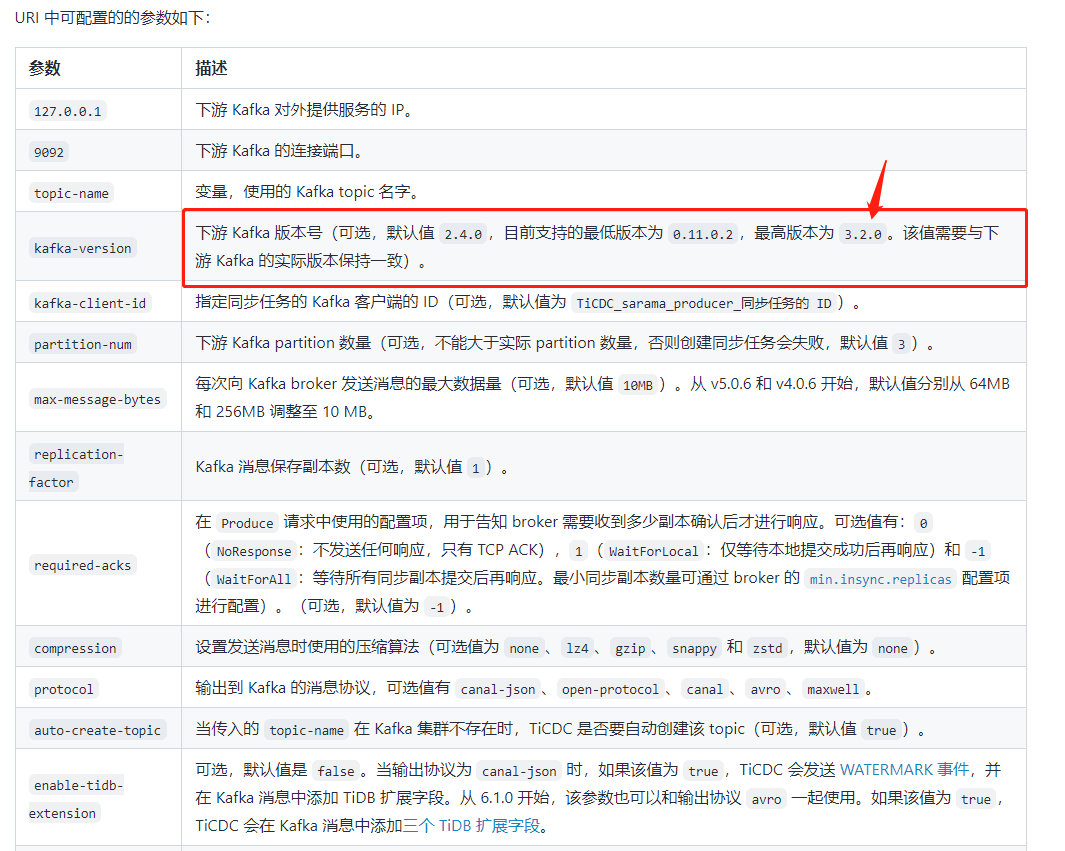The height and width of the screenshot is (851, 1065).
Task: Select the min.insync.replicas code text
Action: tap(880, 579)
